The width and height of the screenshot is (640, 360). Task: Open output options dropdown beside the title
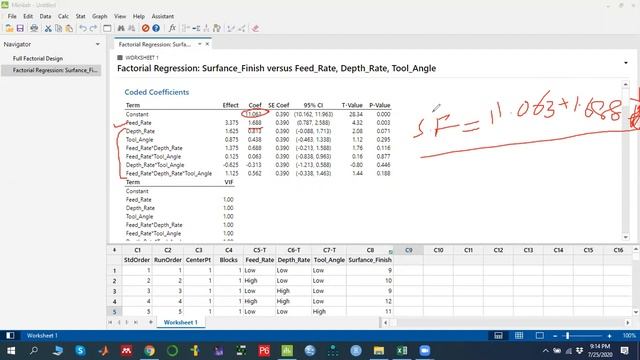click(626, 63)
